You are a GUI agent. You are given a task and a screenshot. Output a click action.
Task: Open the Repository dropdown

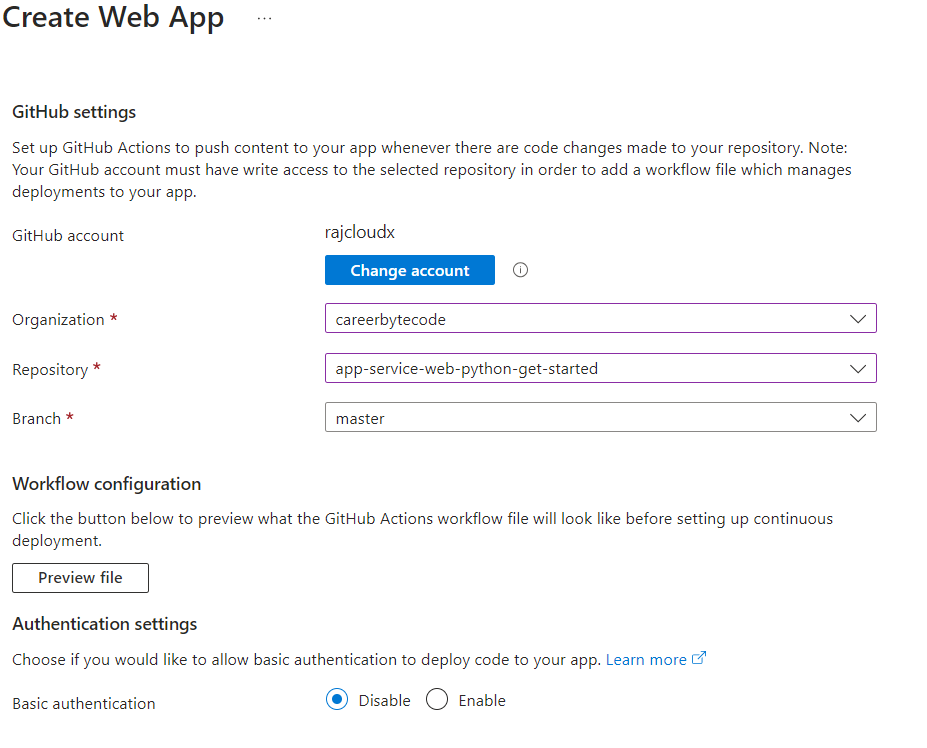[600, 368]
